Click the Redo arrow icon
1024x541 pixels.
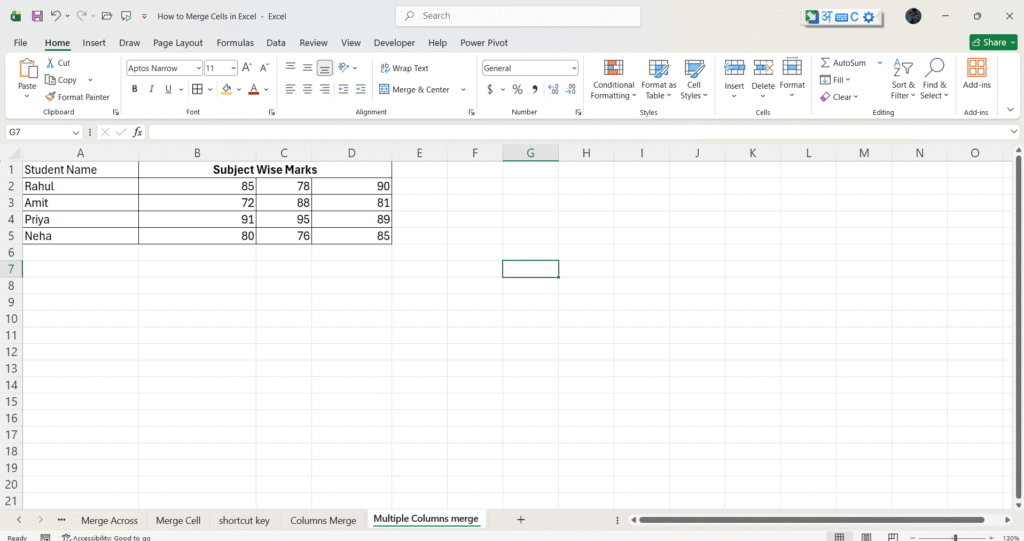click(x=82, y=16)
